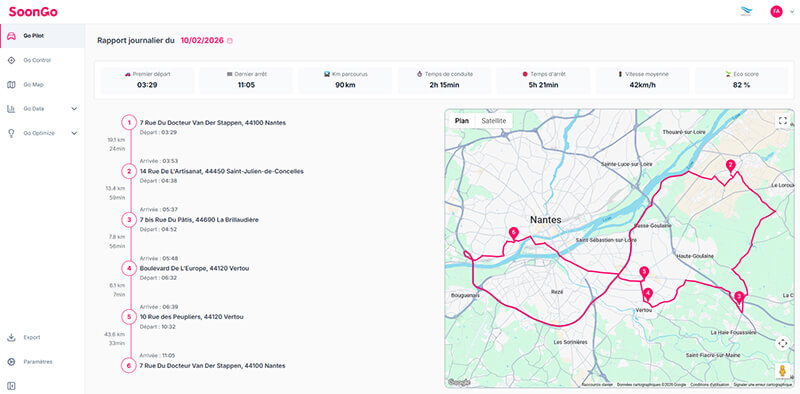The image size is (800, 394).
Task: Click the Temps d'arrêt 5h 21min card
Action: (543, 80)
